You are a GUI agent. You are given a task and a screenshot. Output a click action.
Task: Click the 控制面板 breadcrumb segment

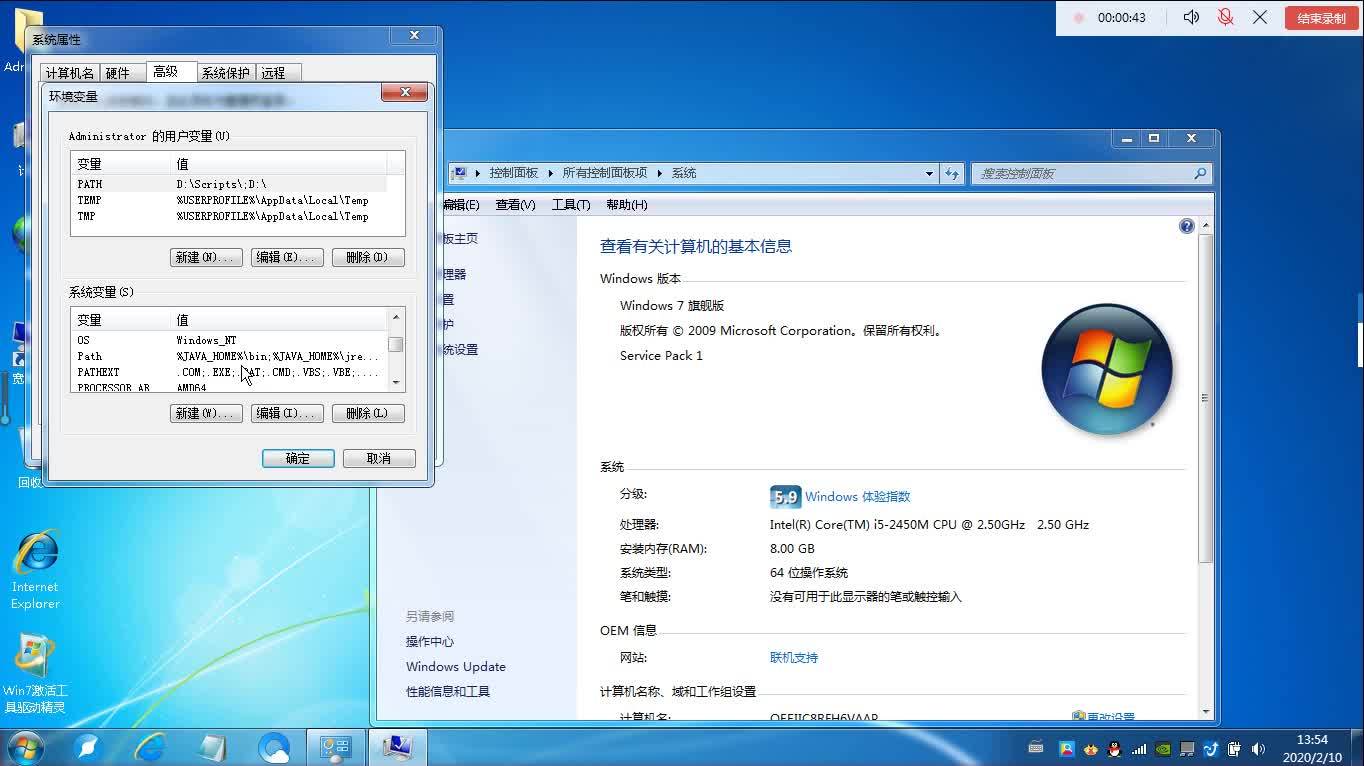click(x=513, y=173)
